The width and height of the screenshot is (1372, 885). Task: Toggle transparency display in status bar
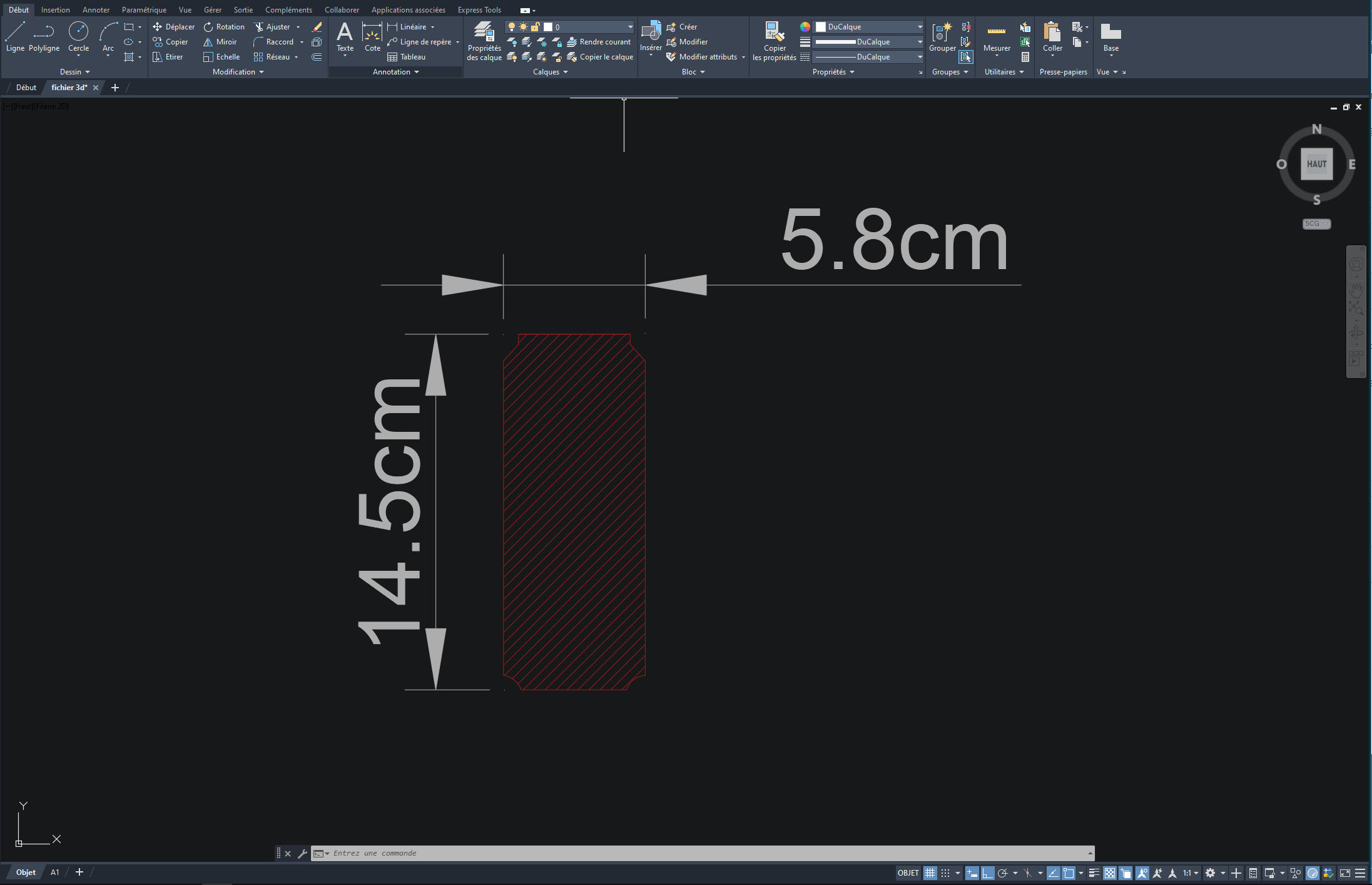[x=1109, y=872]
